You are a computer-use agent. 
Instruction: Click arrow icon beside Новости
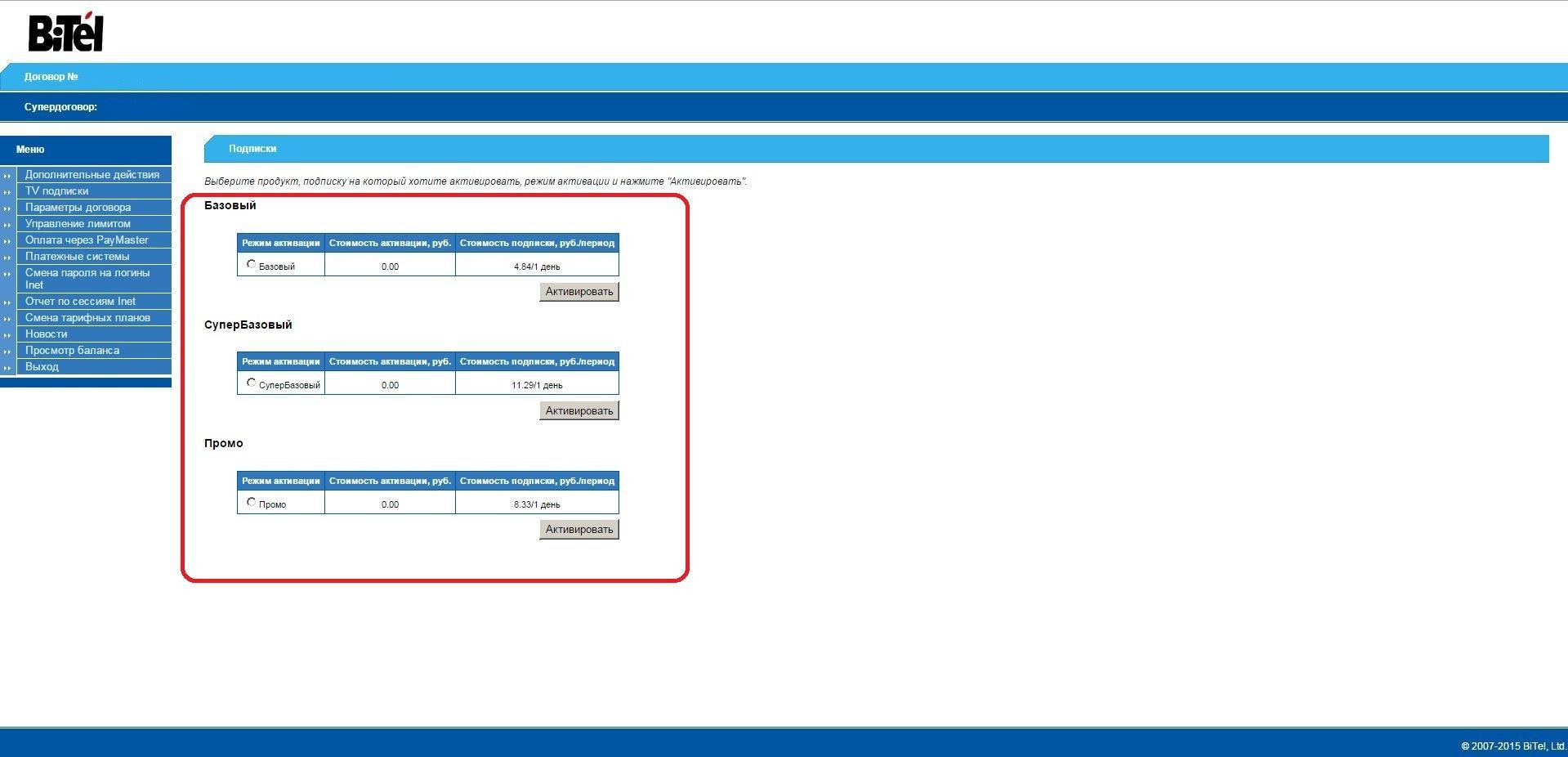click(7, 334)
